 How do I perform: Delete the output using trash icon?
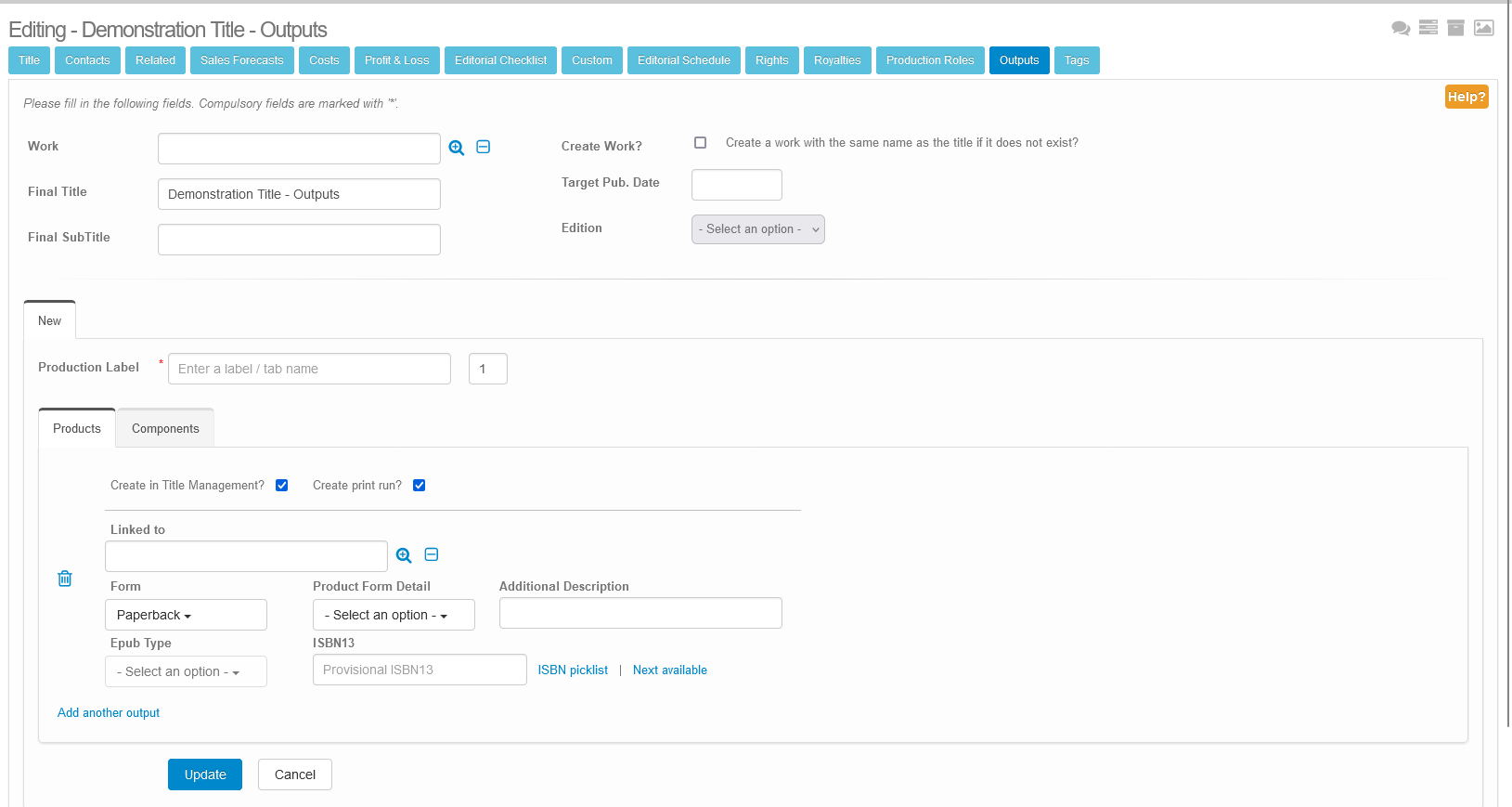pyautogui.click(x=65, y=579)
